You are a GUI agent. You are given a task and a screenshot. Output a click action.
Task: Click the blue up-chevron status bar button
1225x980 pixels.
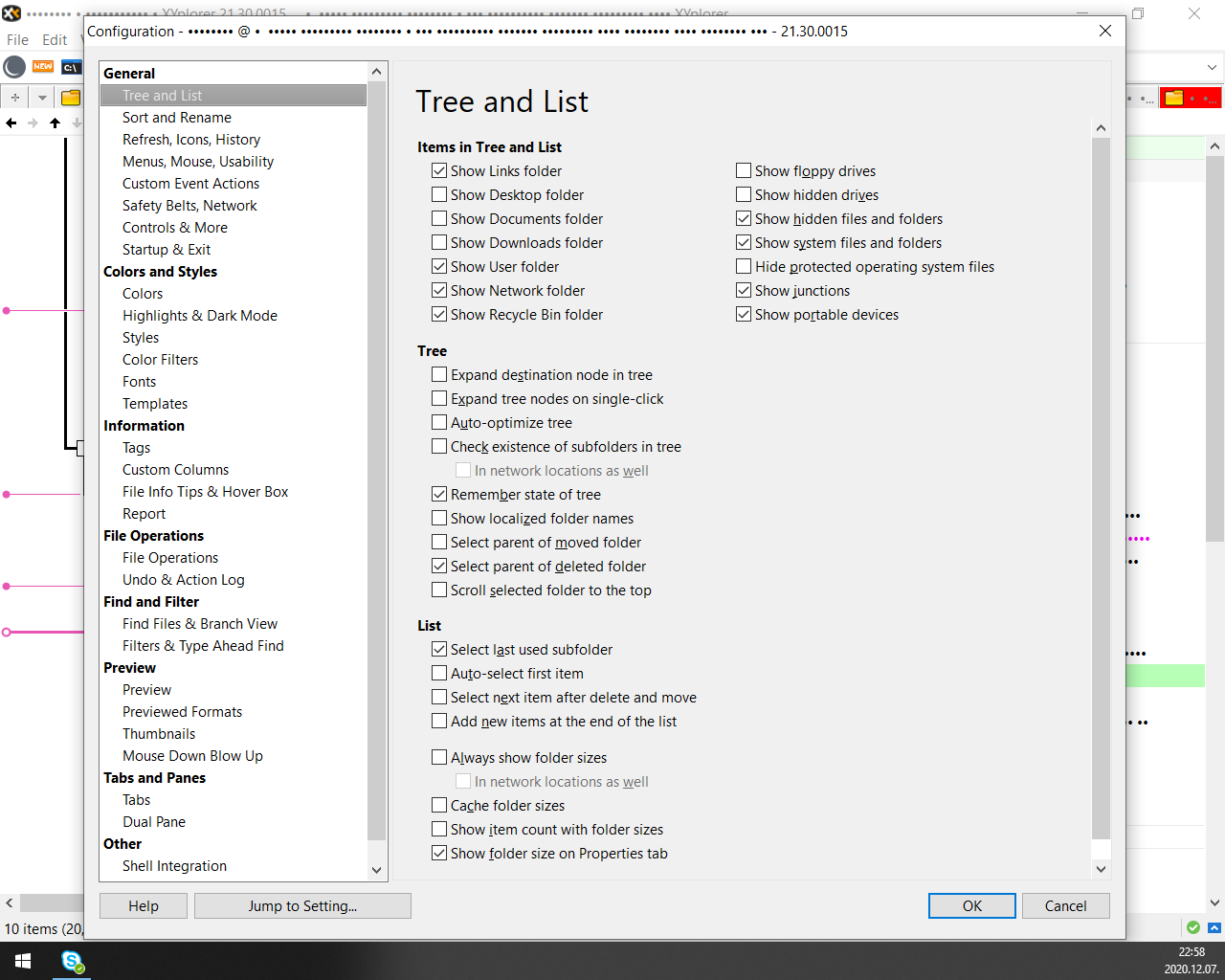(x=1214, y=927)
